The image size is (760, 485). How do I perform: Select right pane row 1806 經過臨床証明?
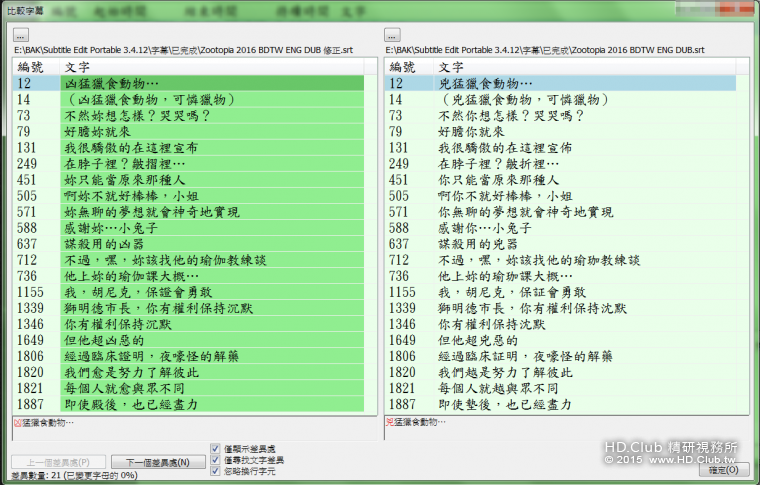[561, 356]
